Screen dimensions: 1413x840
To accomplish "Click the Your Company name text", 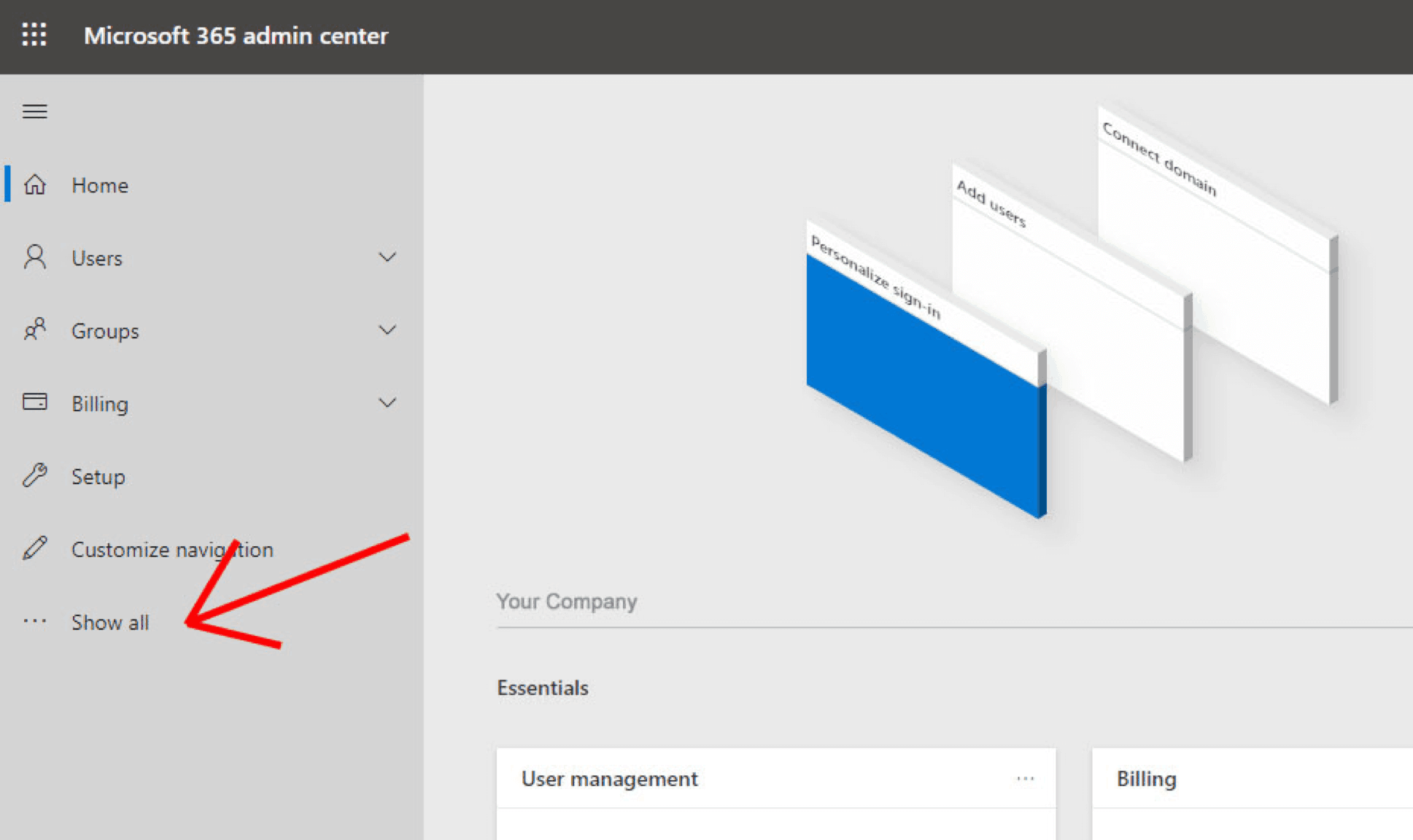I will [567, 602].
